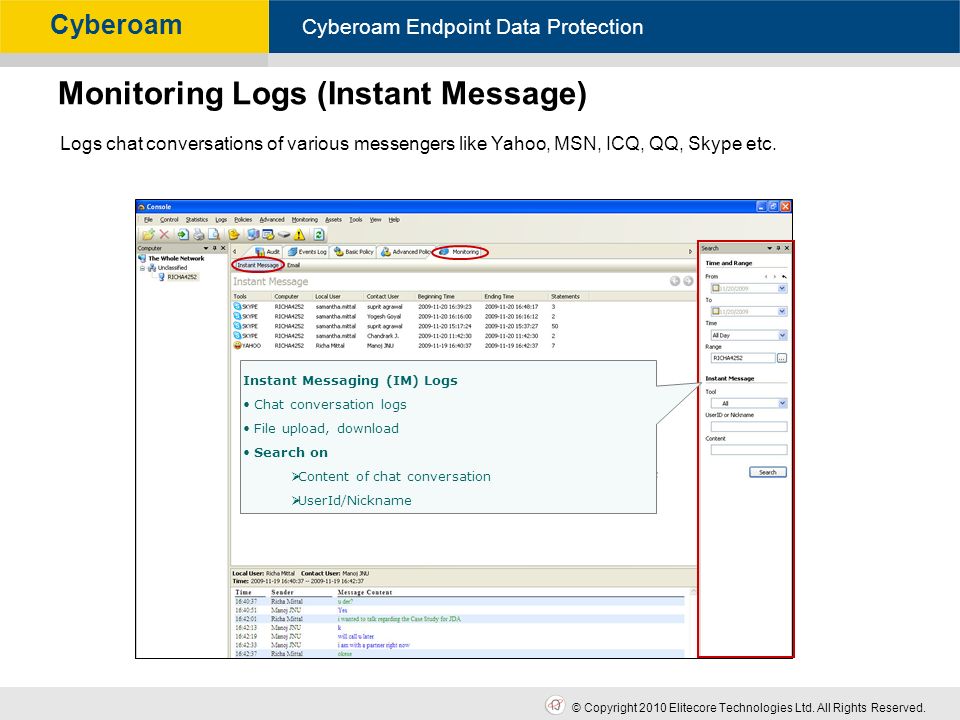Open the Time 'All Day' dropdown
Image resolution: width=960 pixels, height=720 pixels.
pyautogui.click(x=782, y=336)
